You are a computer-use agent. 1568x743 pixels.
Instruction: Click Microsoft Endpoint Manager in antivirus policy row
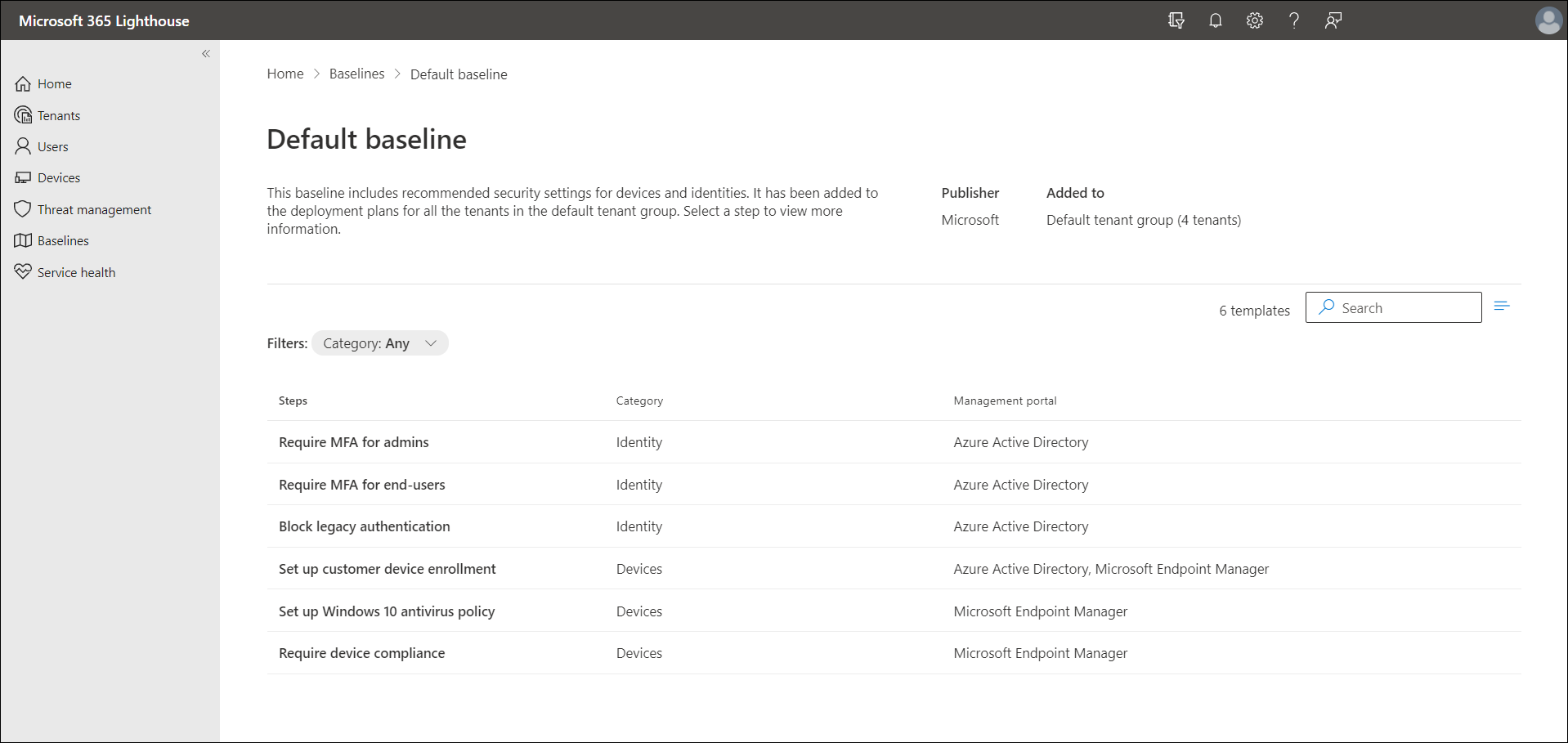1041,611
